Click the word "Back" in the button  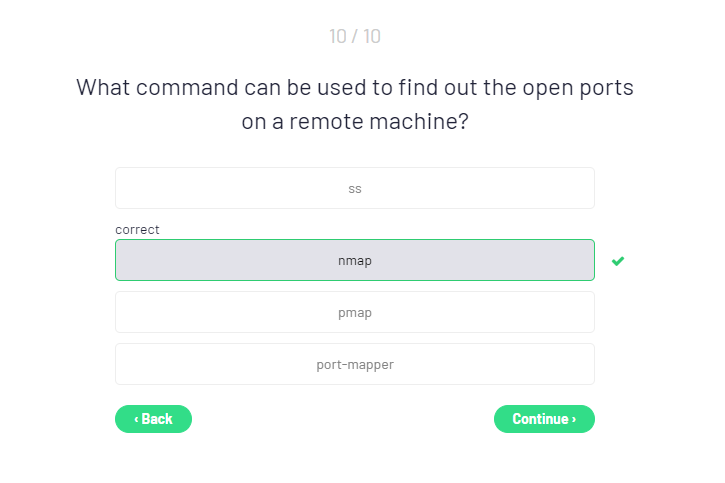(x=157, y=419)
